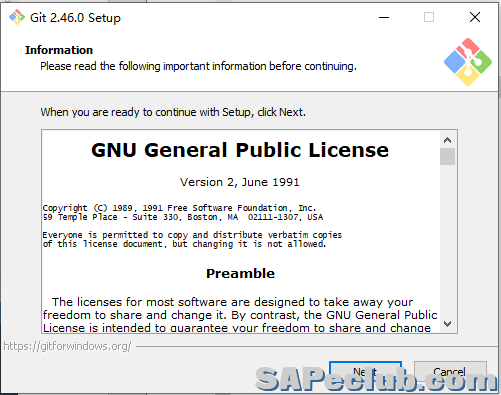Open the gitforwindows.org link
The height and width of the screenshot is (395, 501).
point(68,346)
